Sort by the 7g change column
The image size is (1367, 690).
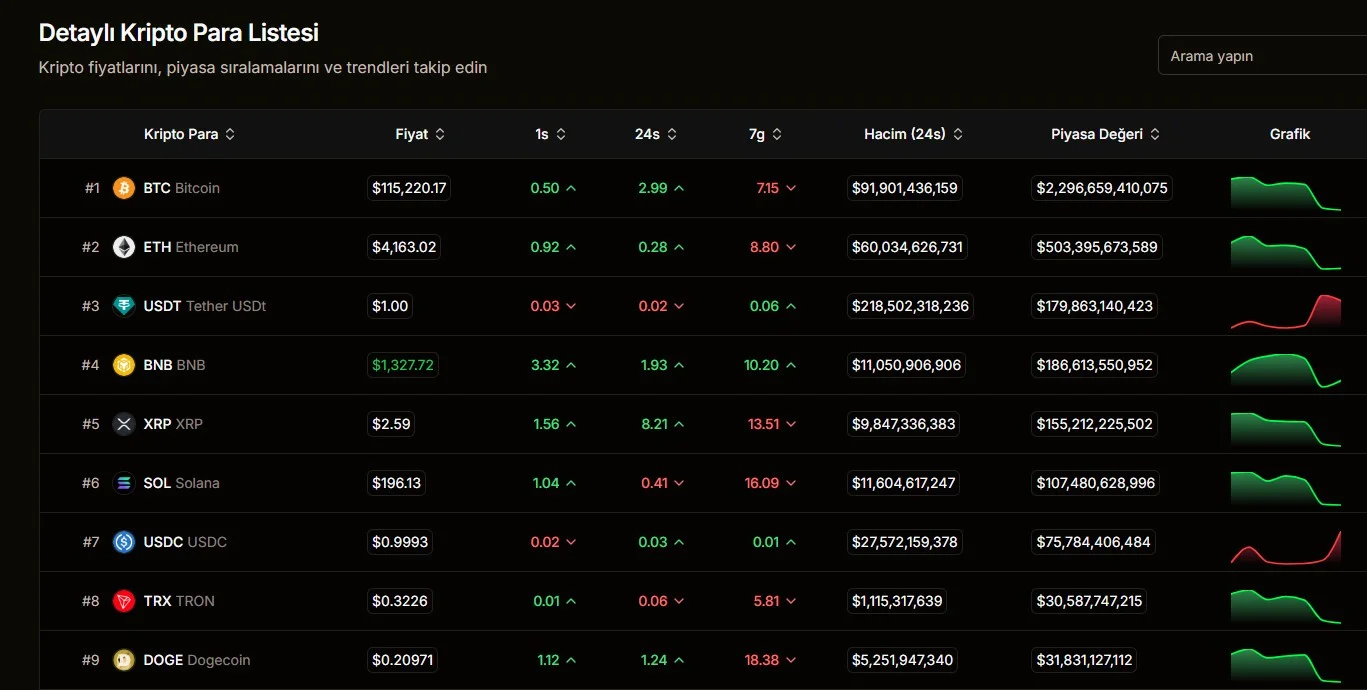765,134
